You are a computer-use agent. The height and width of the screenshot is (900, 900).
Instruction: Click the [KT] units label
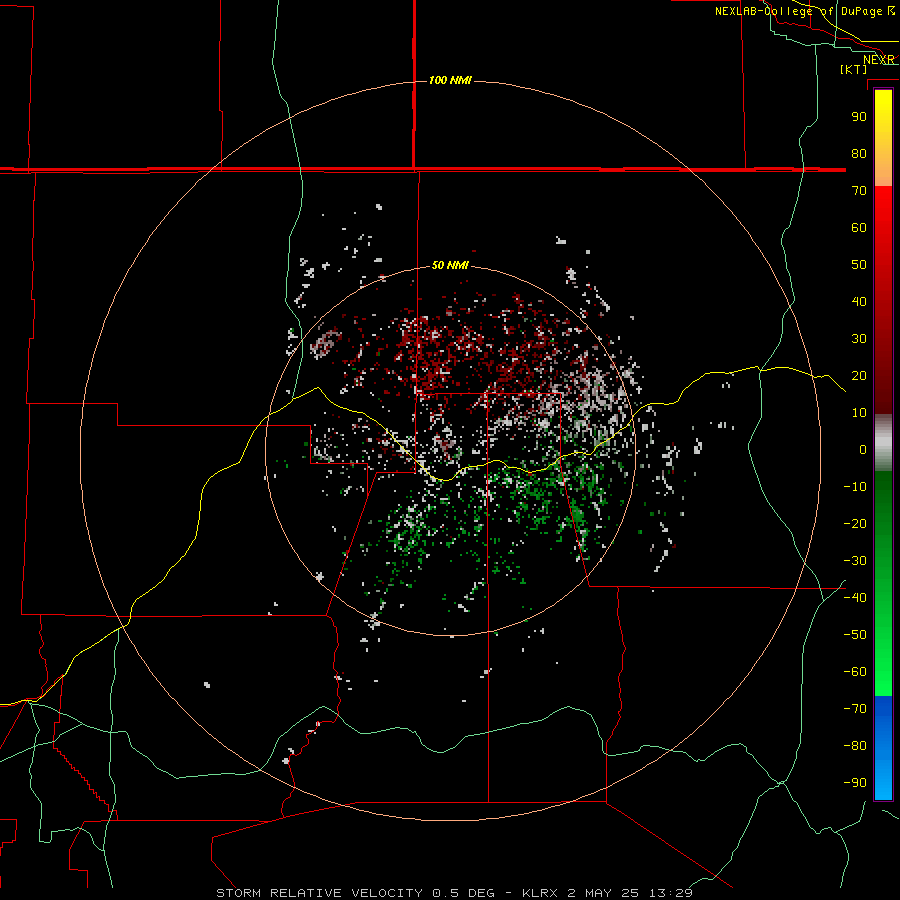click(x=853, y=69)
